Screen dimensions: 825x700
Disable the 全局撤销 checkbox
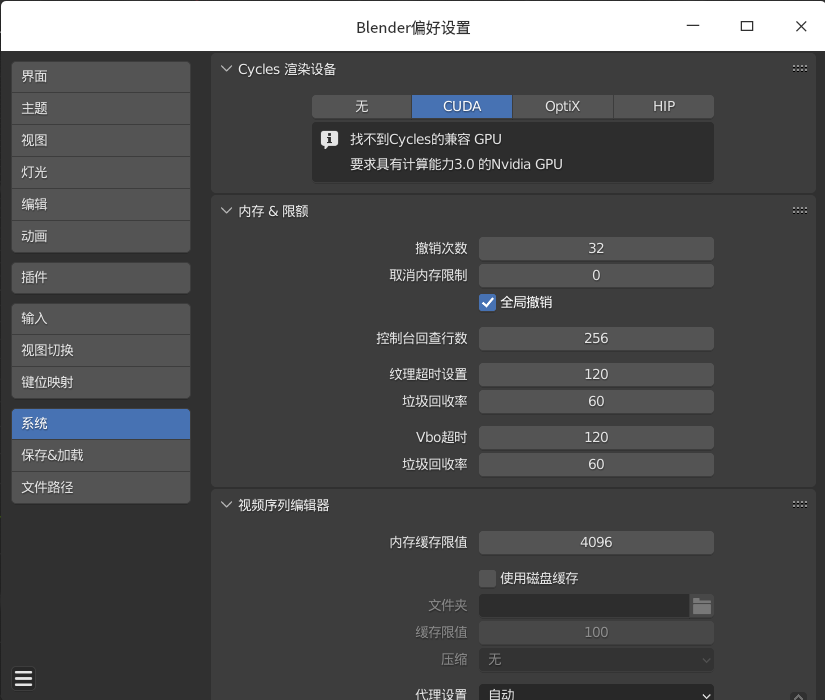pos(488,302)
